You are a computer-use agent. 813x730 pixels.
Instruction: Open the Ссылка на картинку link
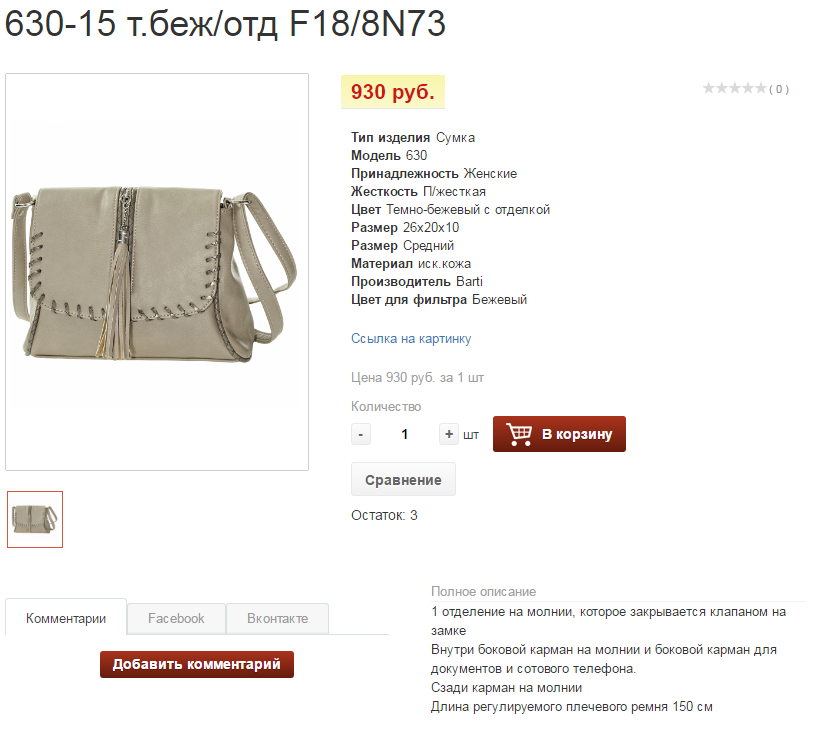(411, 339)
